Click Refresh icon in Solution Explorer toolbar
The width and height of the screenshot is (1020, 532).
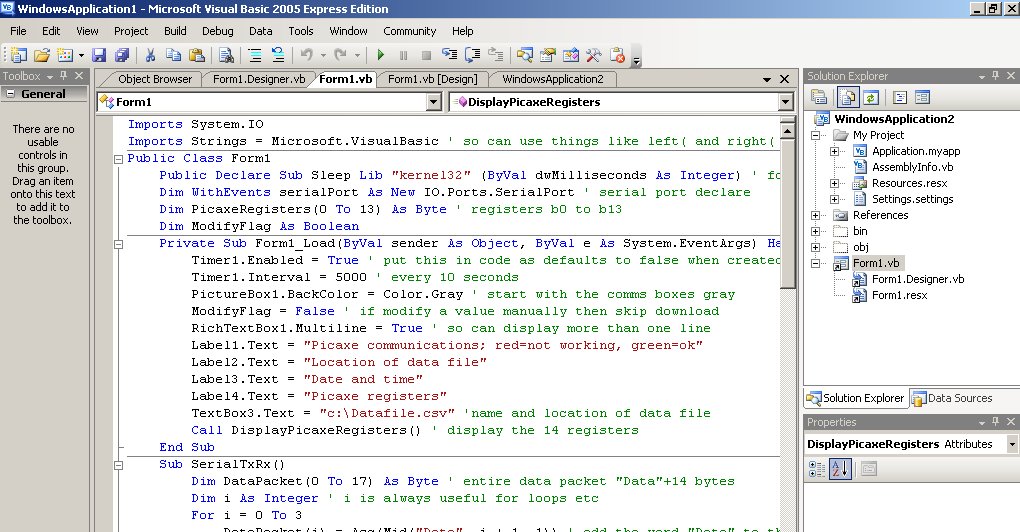(871, 98)
